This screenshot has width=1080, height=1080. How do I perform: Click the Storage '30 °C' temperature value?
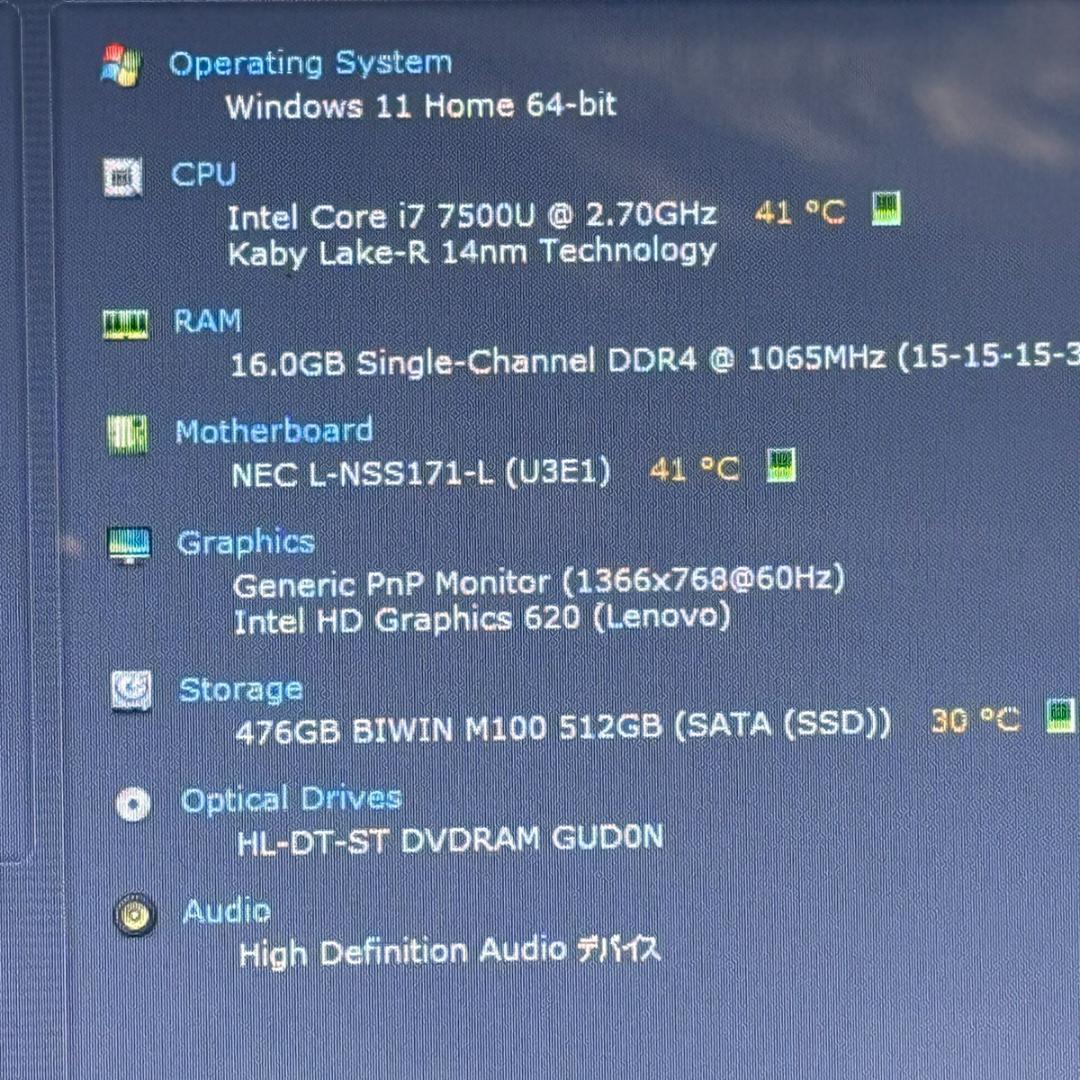[x=975, y=720]
